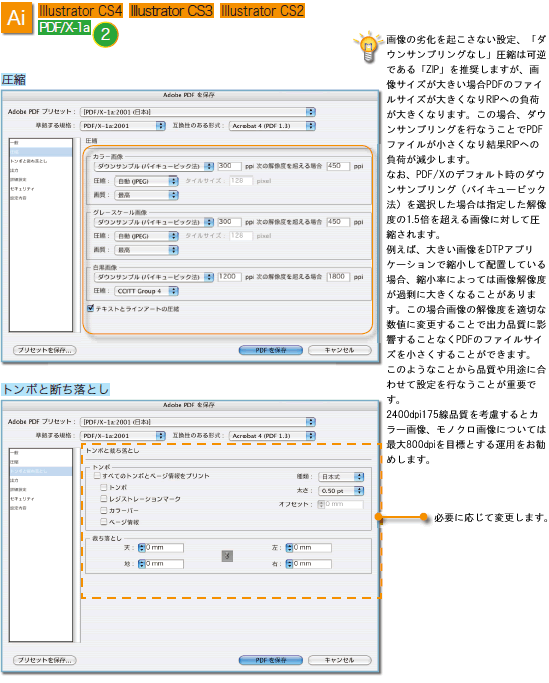Click the 天 bleed stepper arrows

[x=141, y=548]
